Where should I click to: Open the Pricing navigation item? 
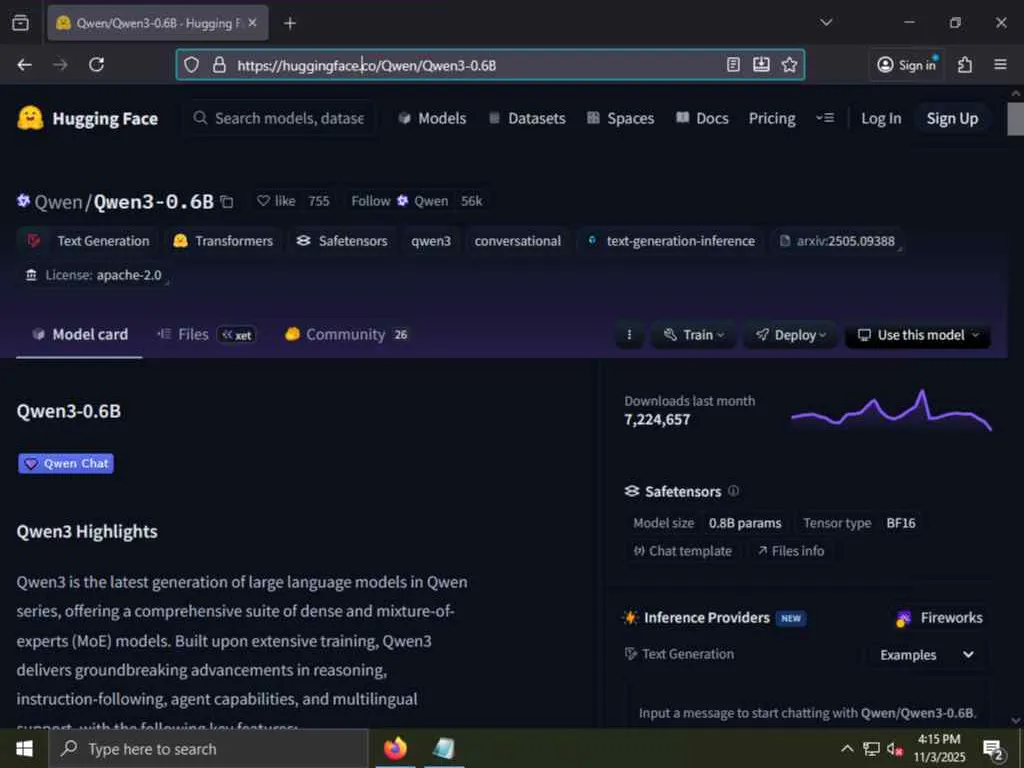coord(772,118)
